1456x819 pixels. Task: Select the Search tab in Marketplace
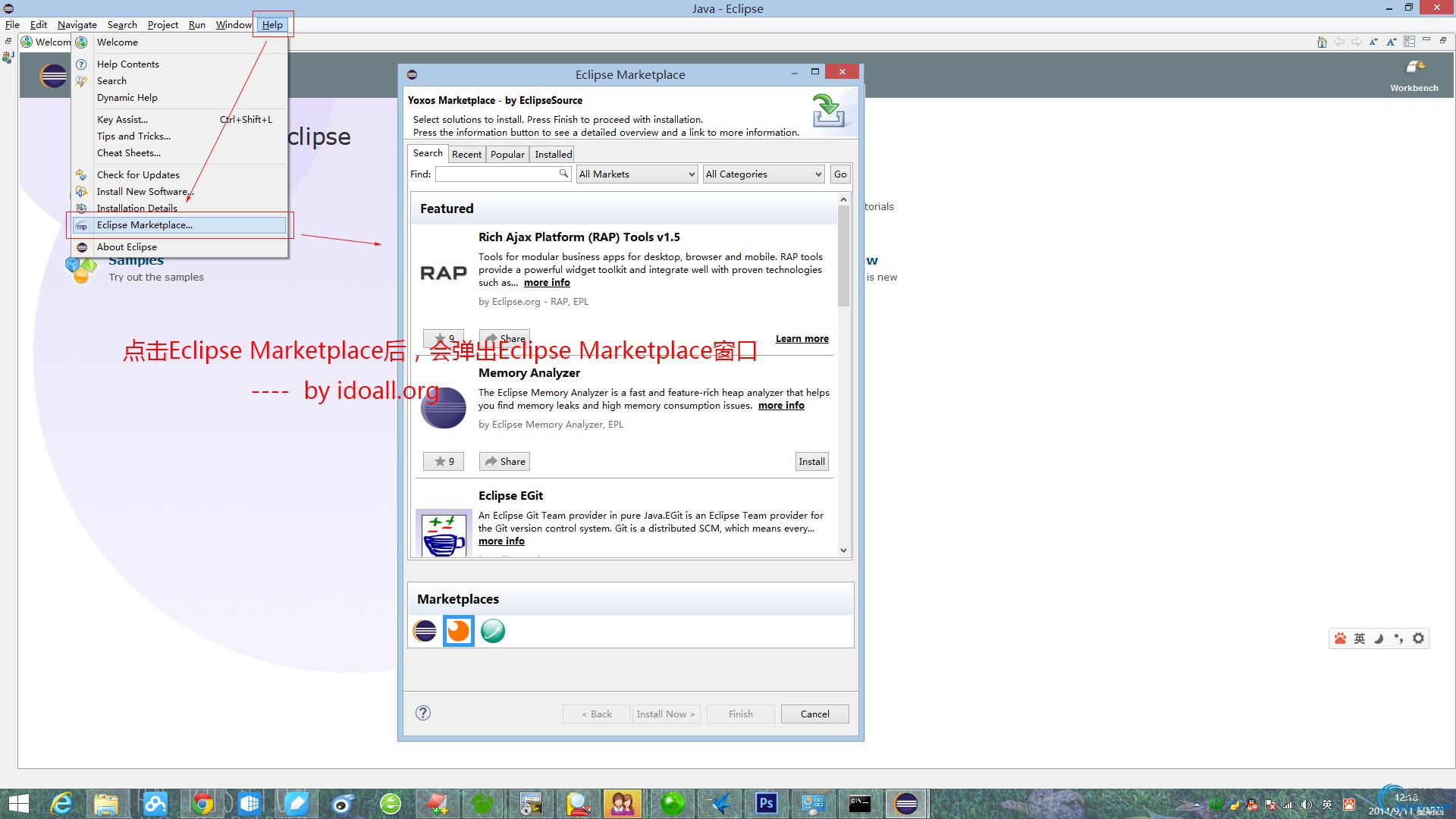point(428,153)
